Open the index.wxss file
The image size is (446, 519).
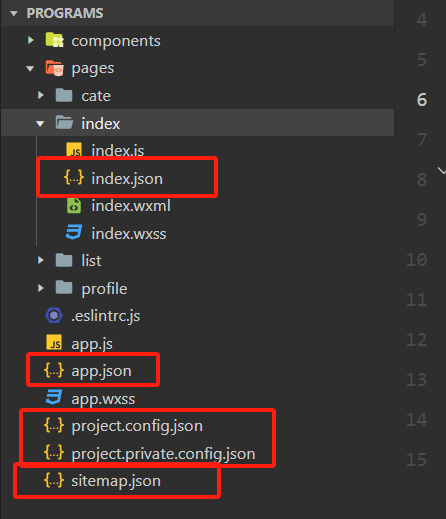pyautogui.click(x=129, y=233)
